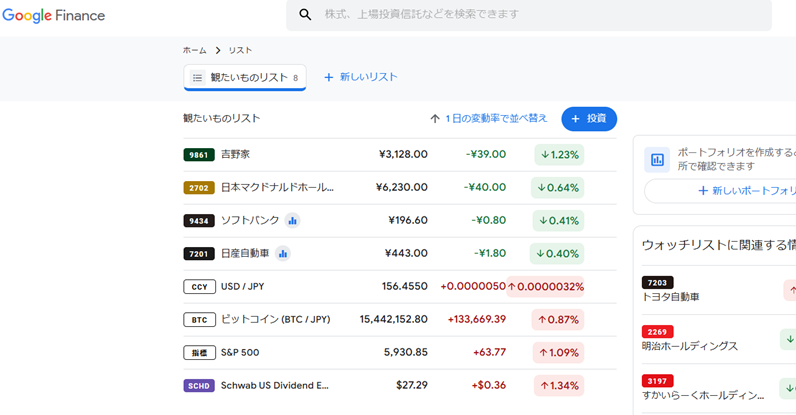Screen dimensions: 796x415
Task: Sort list by 1日の変動率で並べ替え
Action: coord(489,118)
